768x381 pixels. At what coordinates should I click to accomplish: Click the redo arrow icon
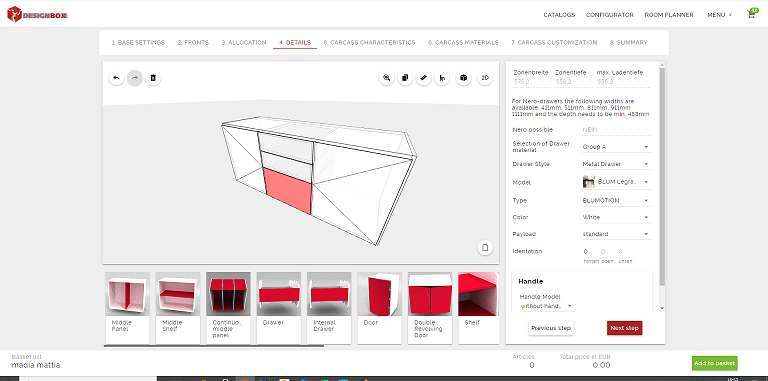(x=135, y=78)
